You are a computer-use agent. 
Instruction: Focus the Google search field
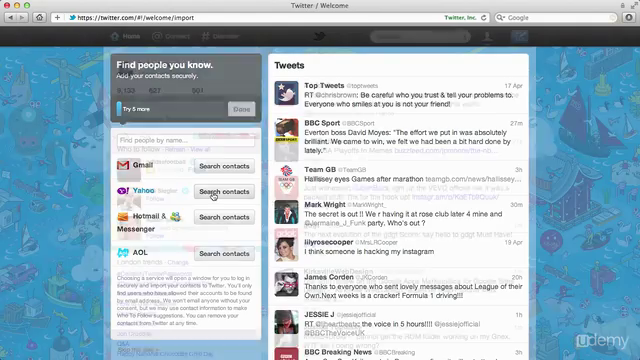(x=555, y=18)
